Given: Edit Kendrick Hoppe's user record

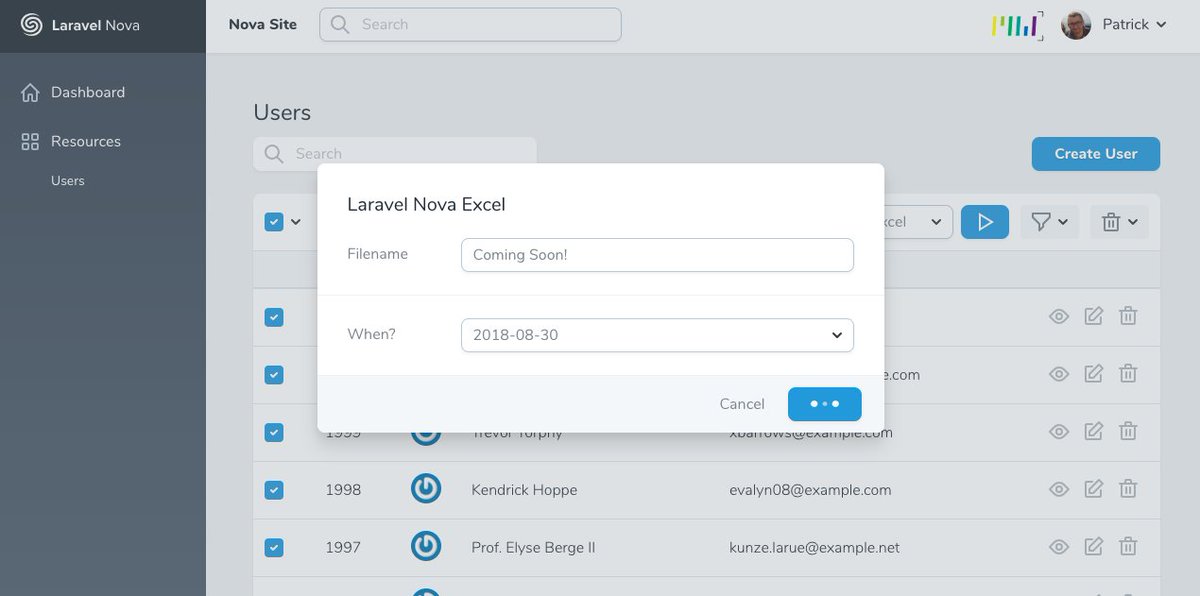Looking at the screenshot, I should click(1094, 489).
